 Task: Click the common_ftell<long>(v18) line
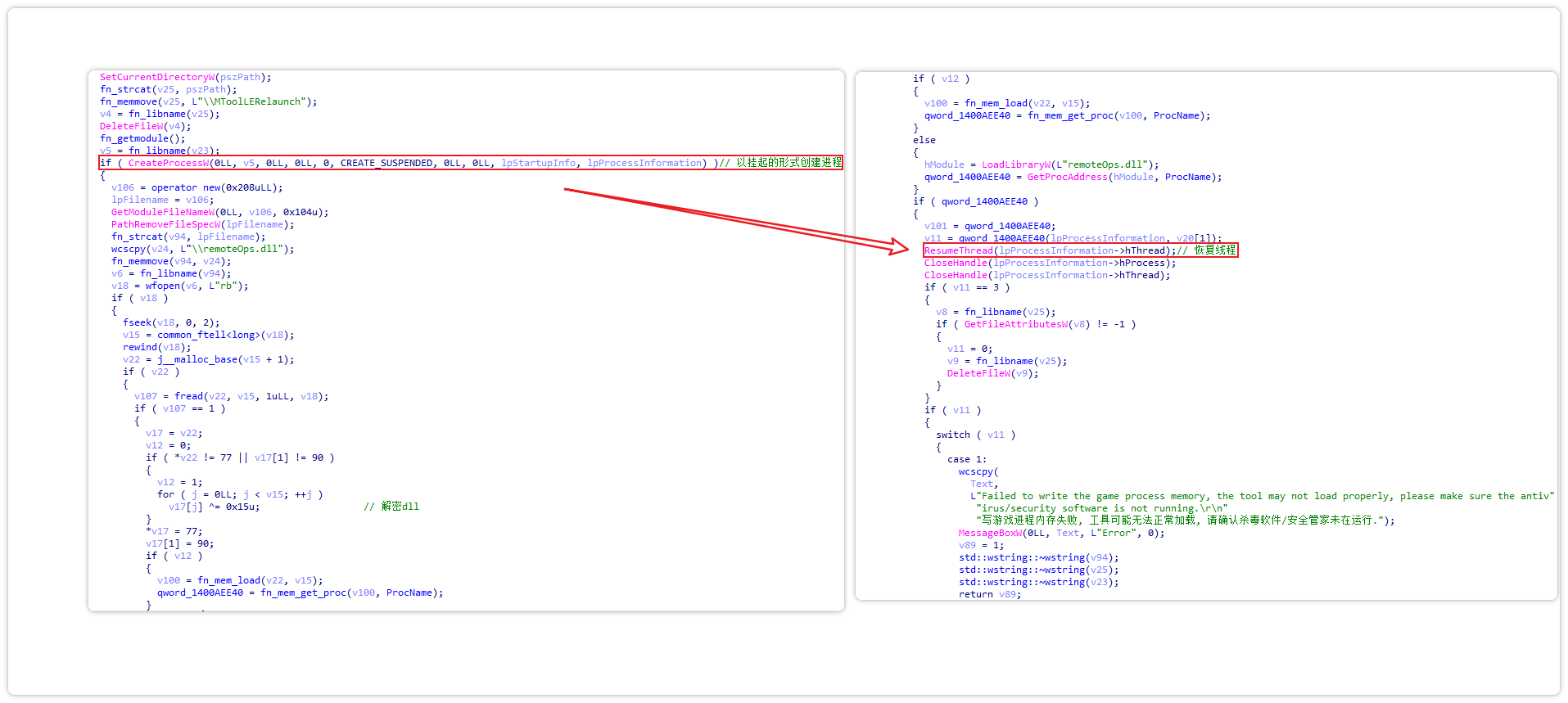click(x=208, y=335)
